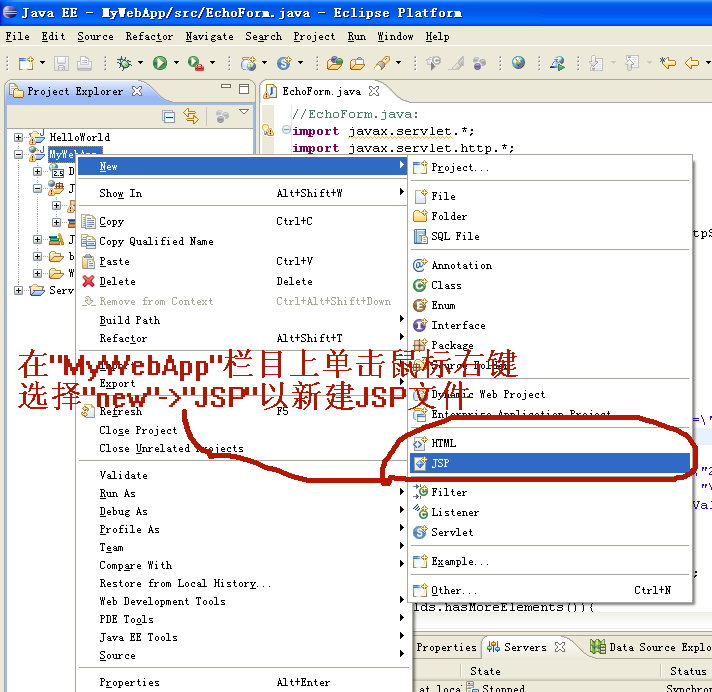
Task: Collapse the import fold marker in editor
Action: (286, 129)
